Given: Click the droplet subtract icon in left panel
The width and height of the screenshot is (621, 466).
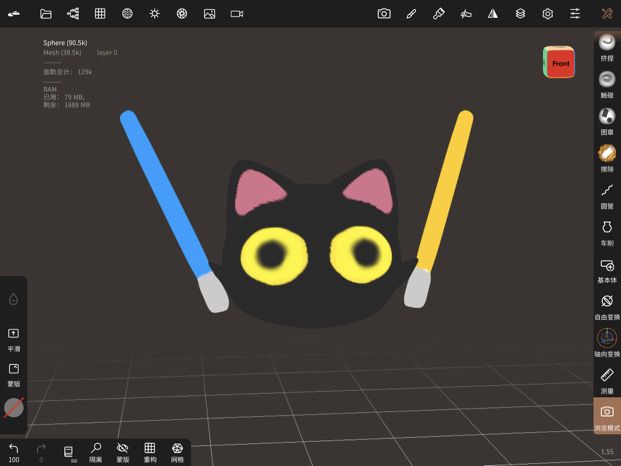Looking at the screenshot, I should (13, 299).
